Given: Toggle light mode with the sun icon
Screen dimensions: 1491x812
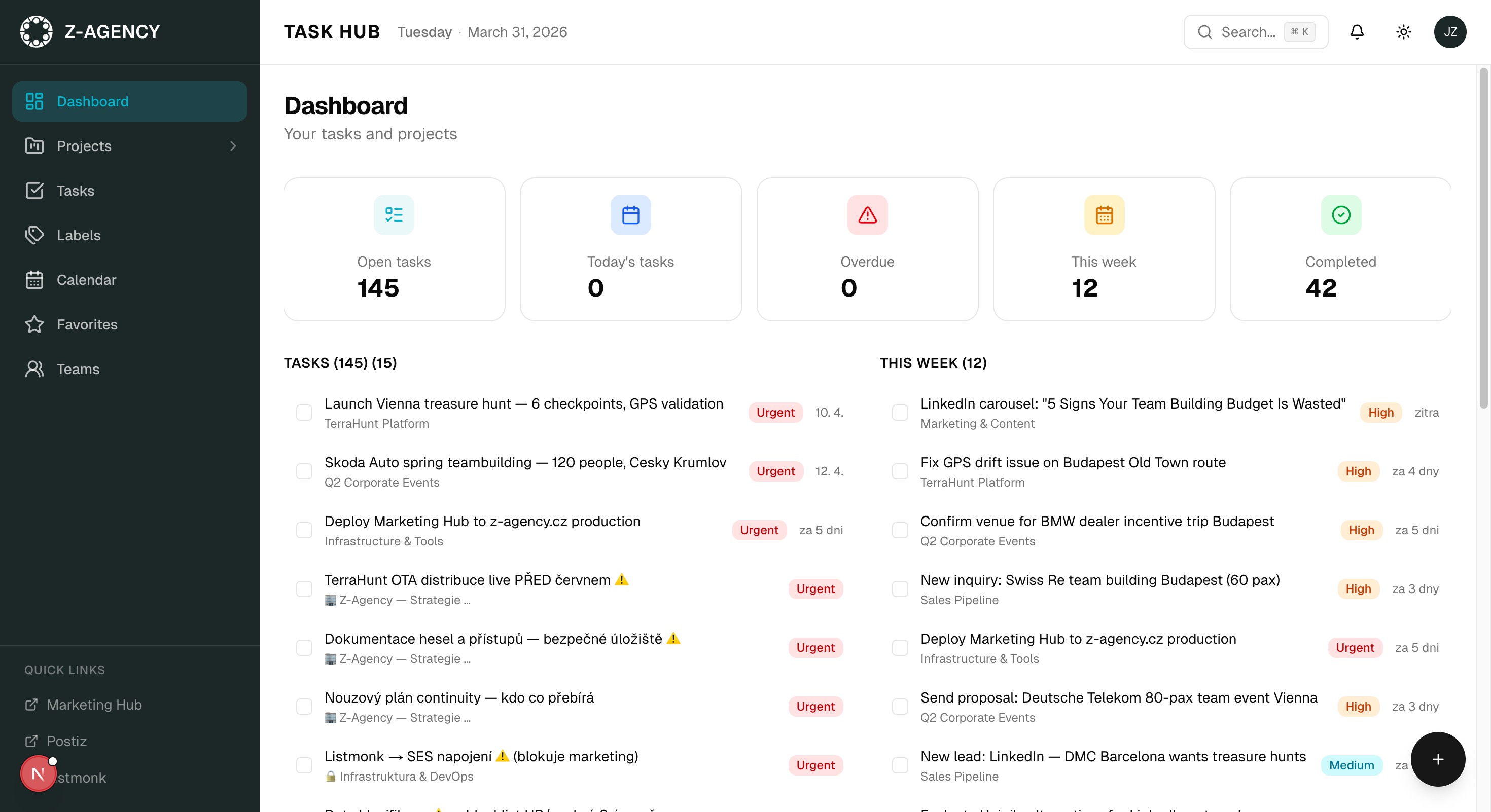Looking at the screenshot, I should click(x=1403, y=32).
